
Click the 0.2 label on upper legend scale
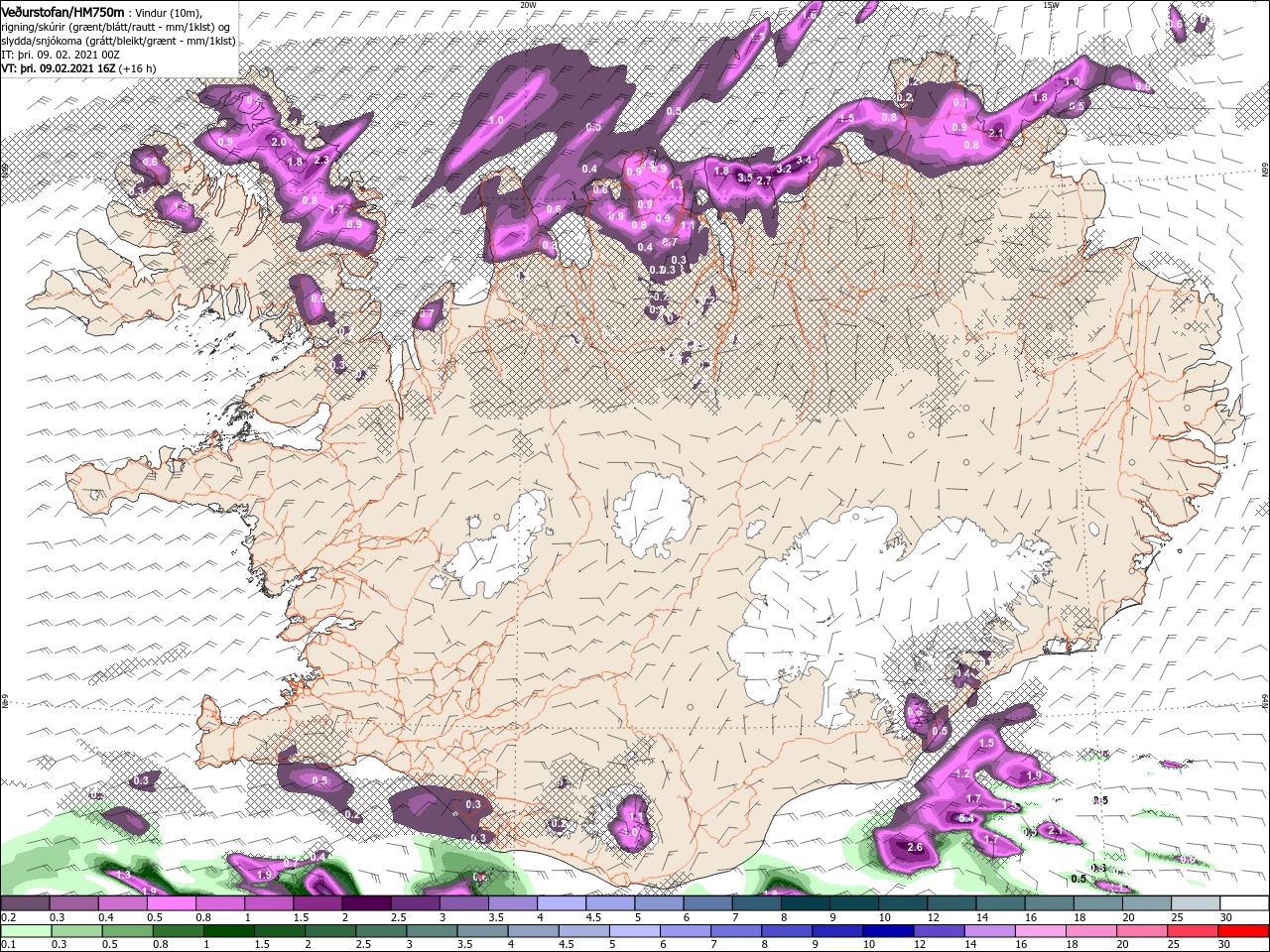point(8,917)
